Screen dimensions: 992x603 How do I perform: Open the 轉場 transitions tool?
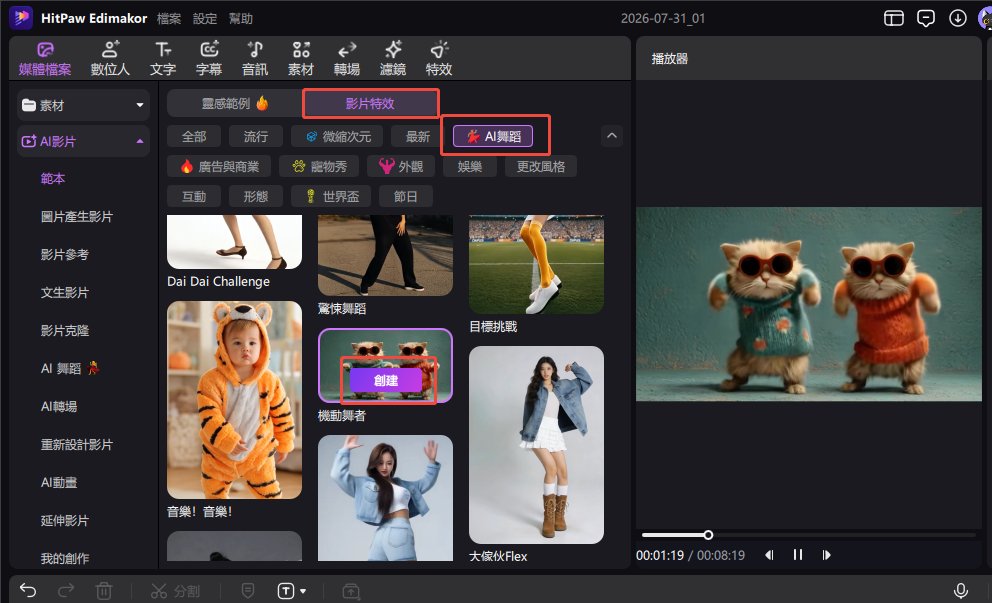(x=347, y=59)
